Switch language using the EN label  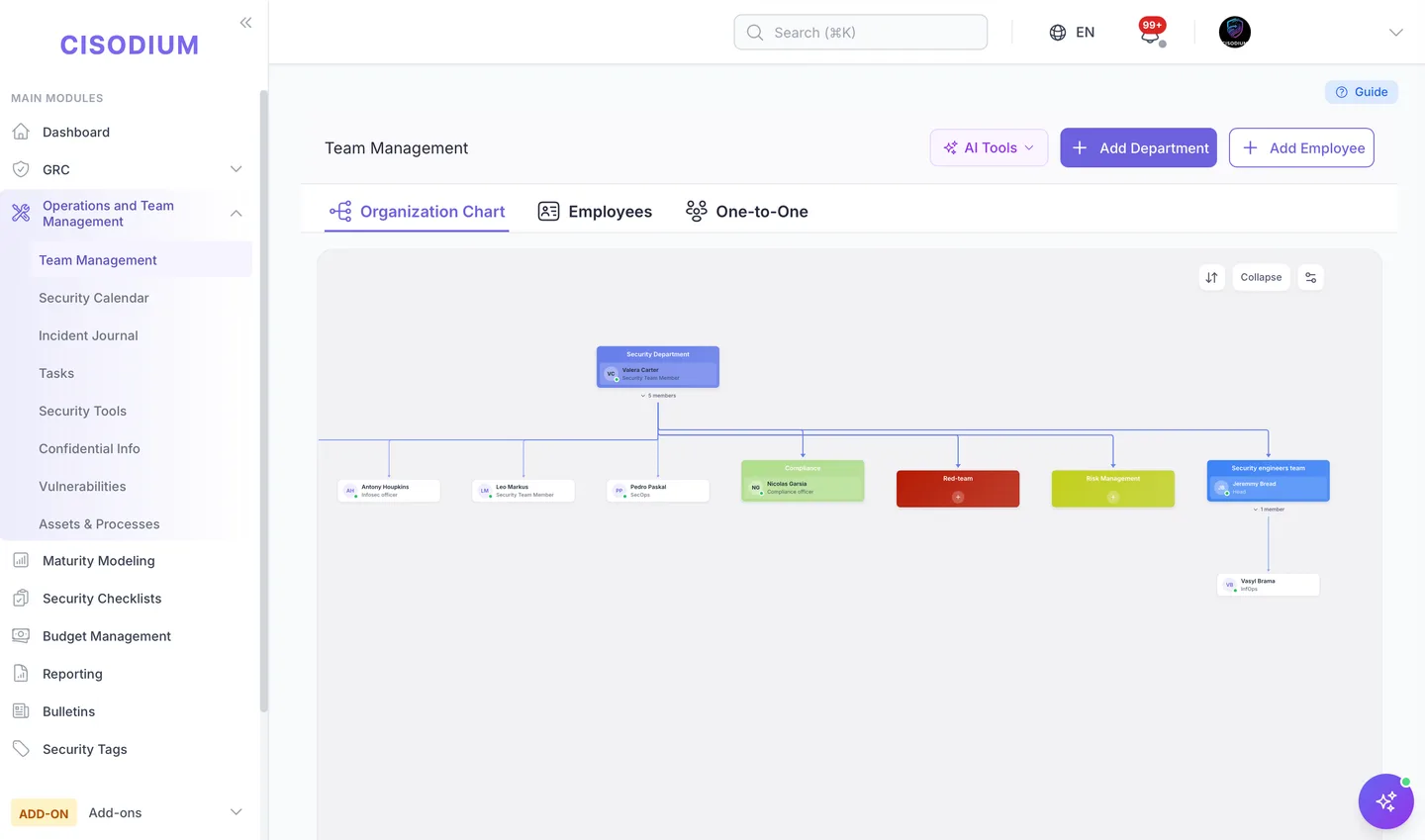click(1086, 33)
